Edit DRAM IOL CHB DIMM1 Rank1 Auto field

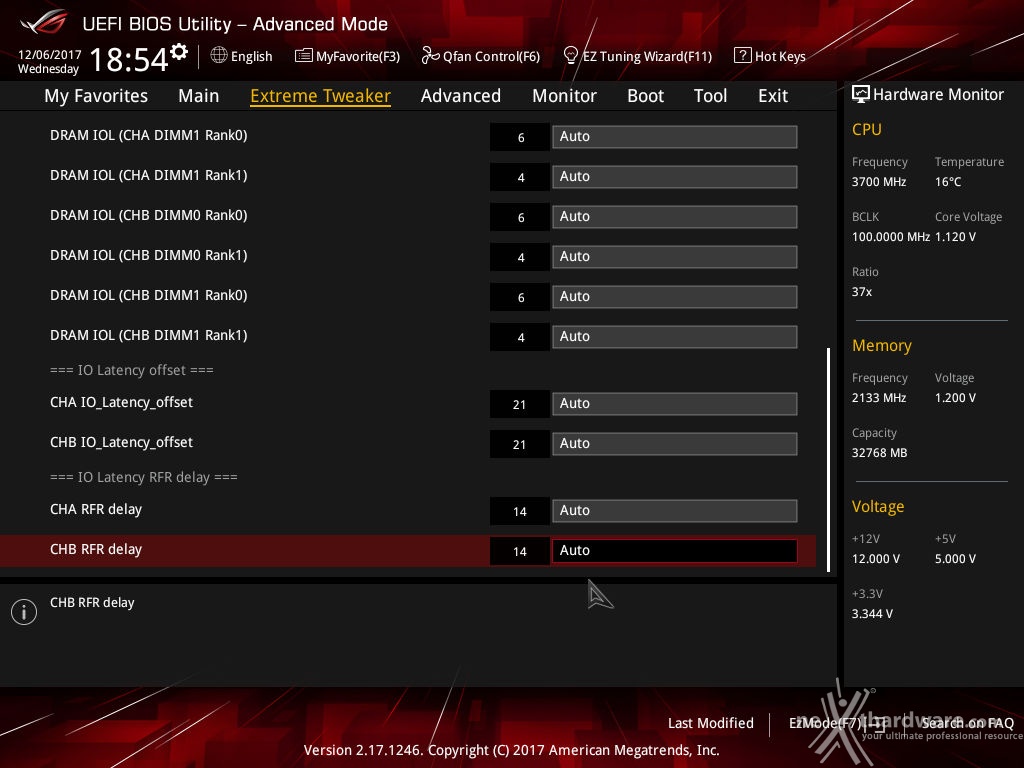point(675,336)
